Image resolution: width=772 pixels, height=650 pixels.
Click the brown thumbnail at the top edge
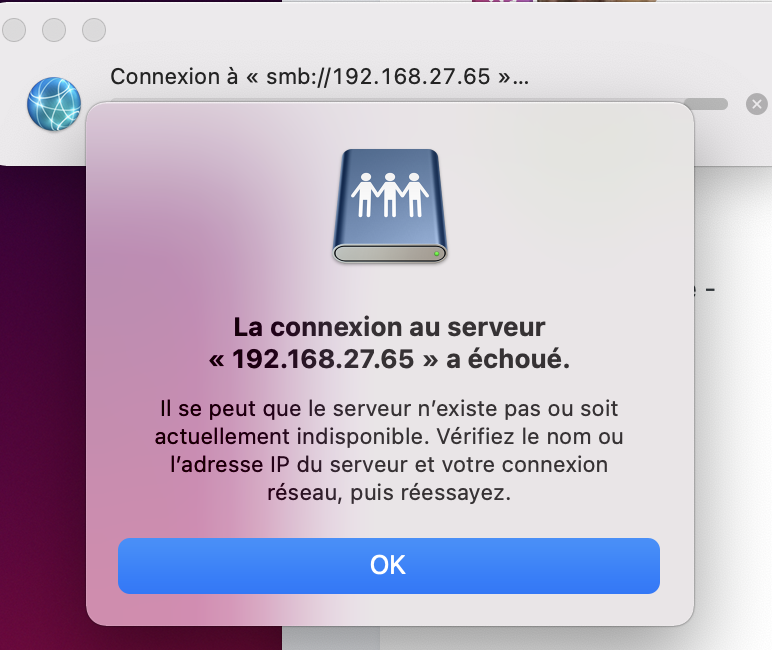[597, 1]
